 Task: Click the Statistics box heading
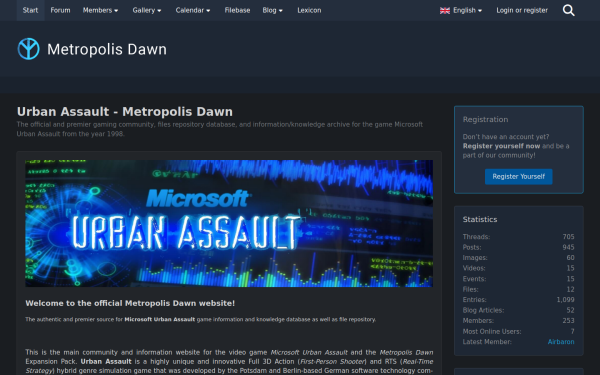click(x=480, y=219)
